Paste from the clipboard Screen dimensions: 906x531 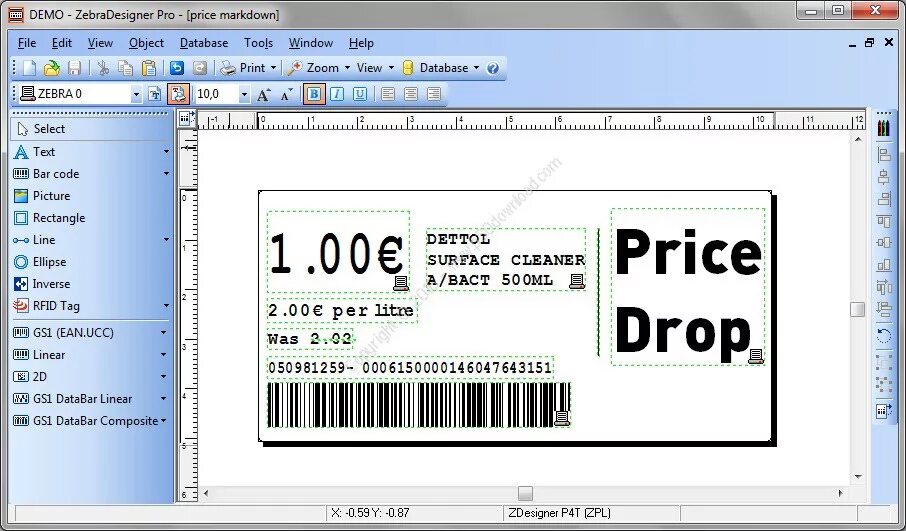click(x=148, y=68)
